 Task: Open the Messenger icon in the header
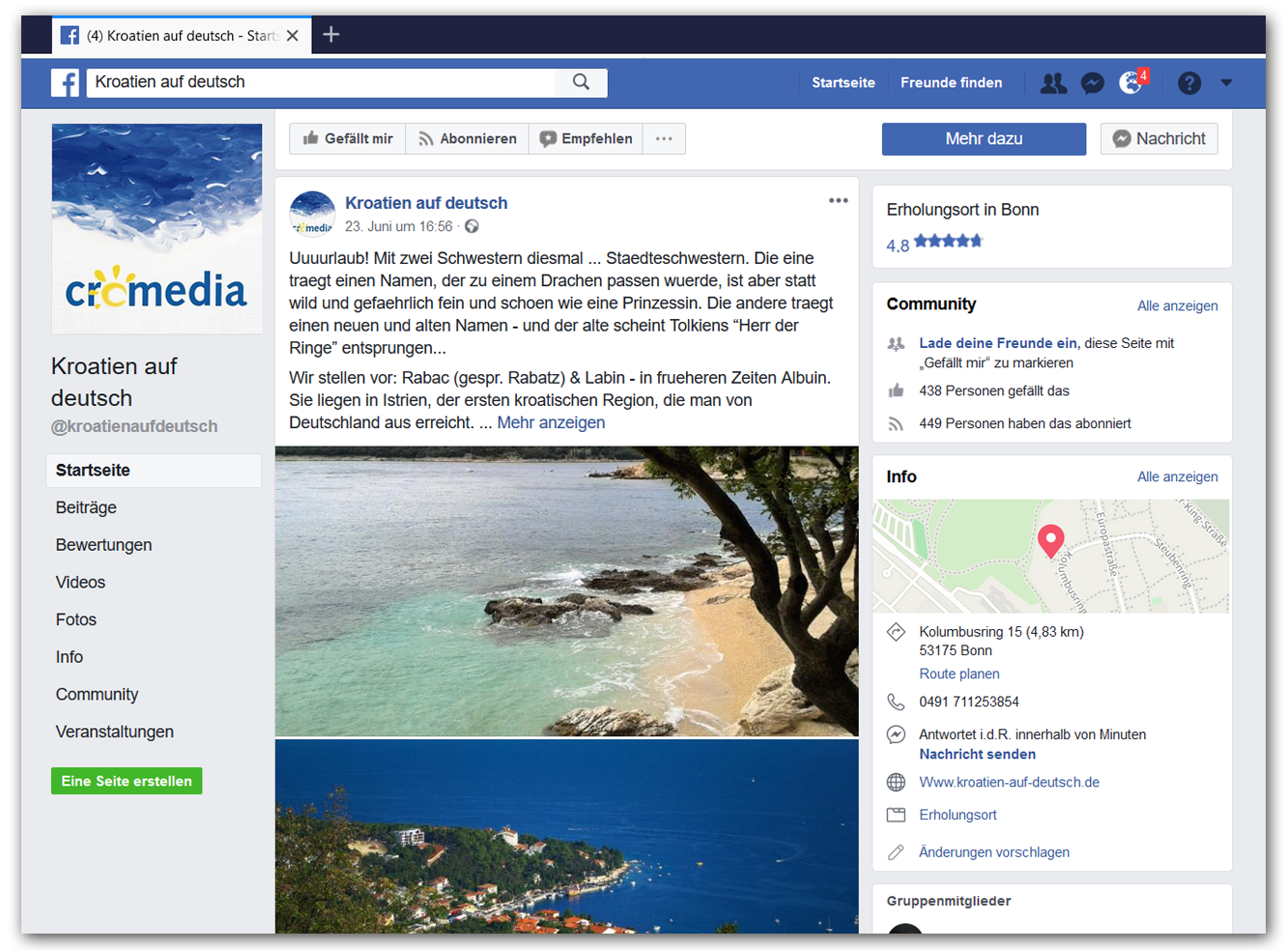(x=1093, y=83)
